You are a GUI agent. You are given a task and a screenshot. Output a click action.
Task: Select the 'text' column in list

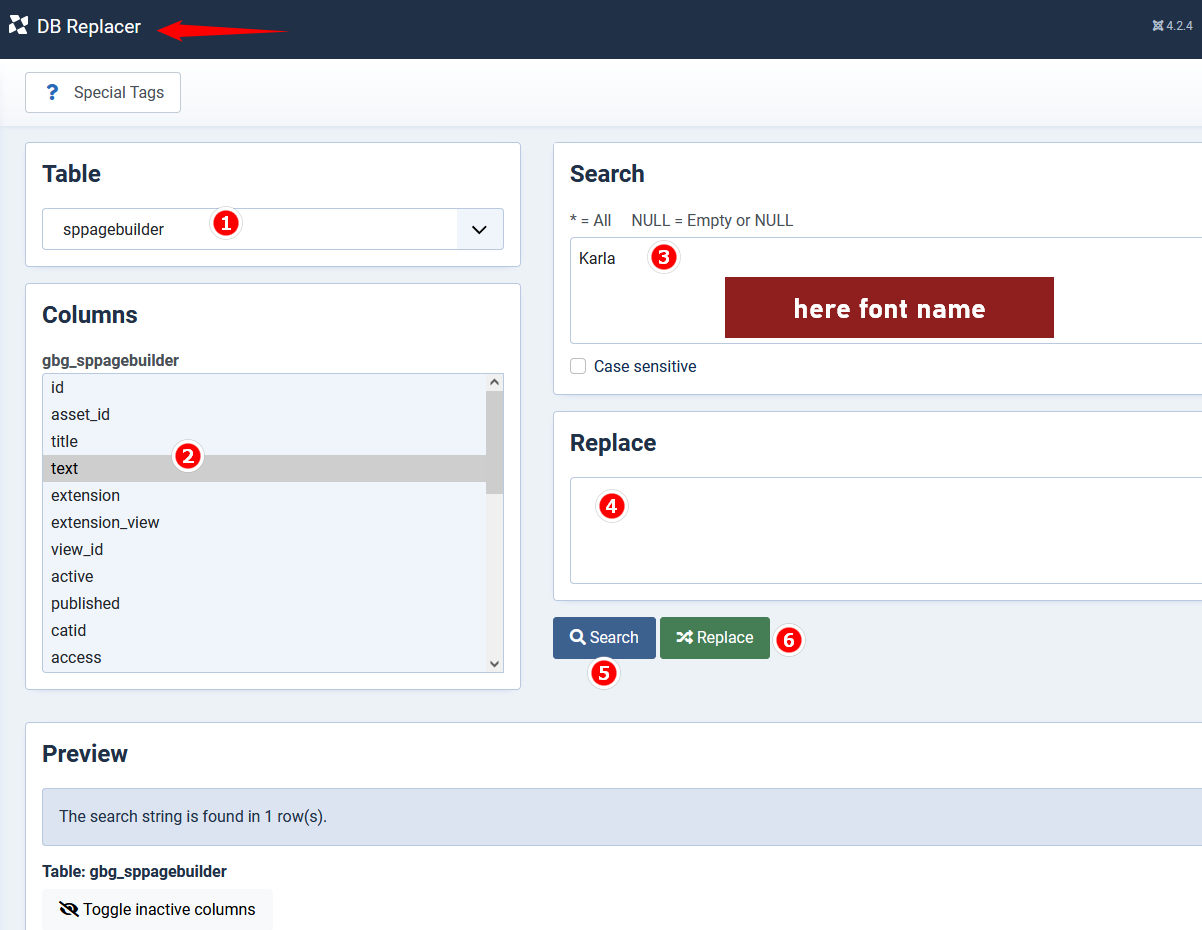coord(65,468)
